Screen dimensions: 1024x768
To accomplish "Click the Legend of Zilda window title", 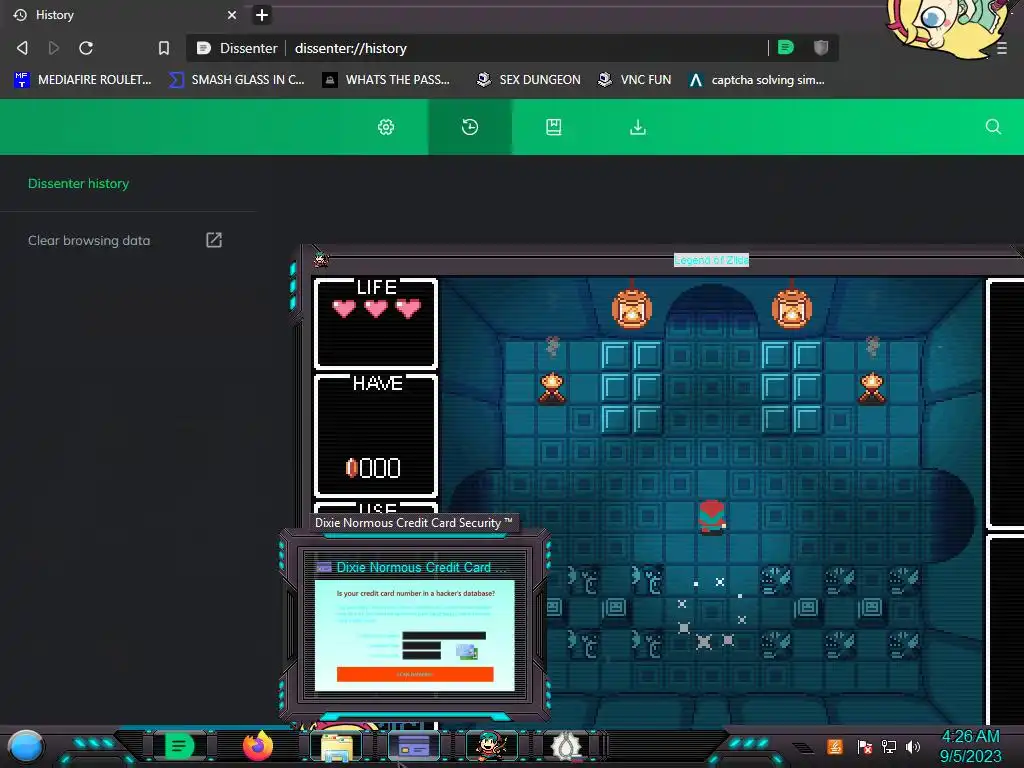I will pos(711,260).
